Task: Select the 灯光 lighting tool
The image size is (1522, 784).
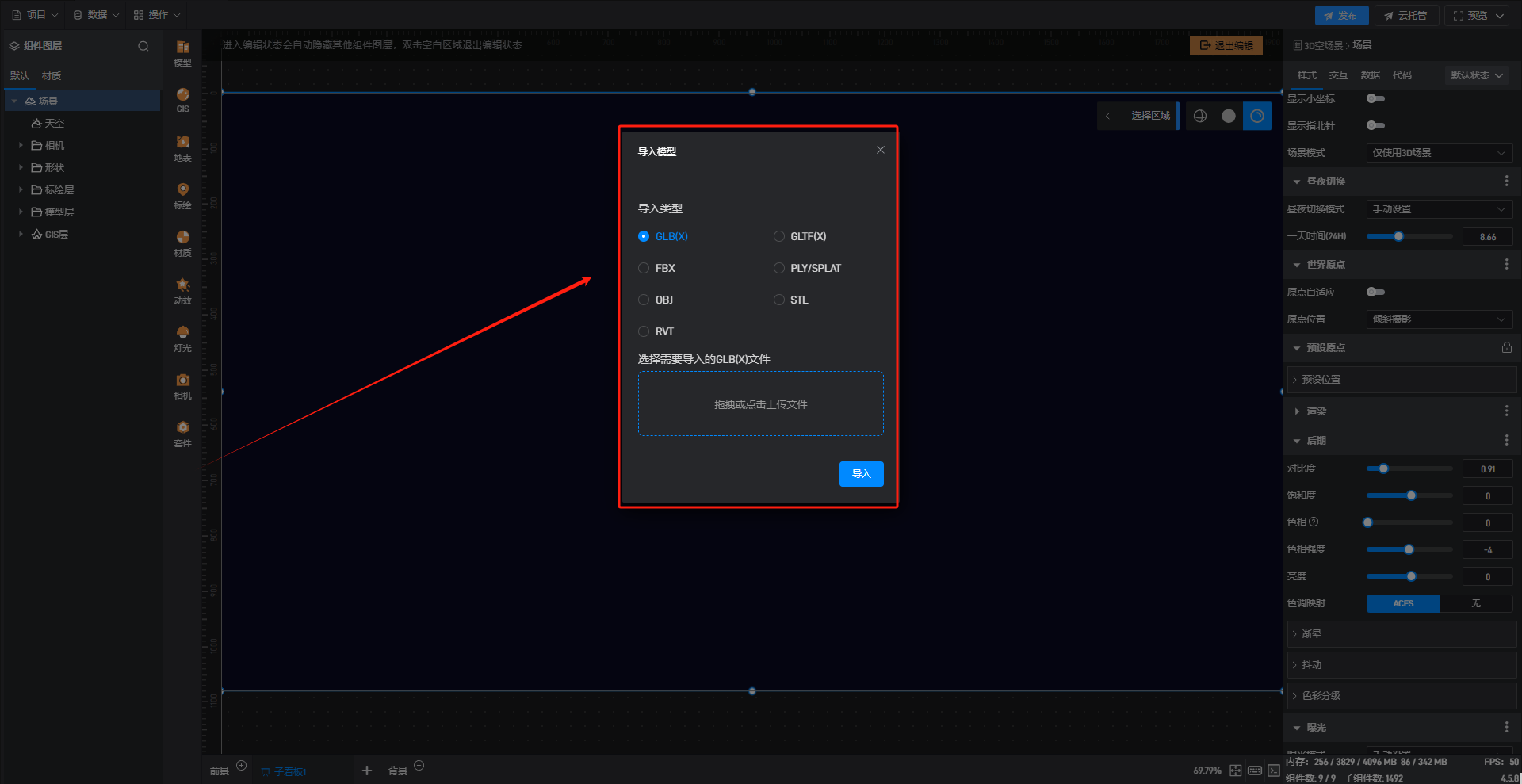Action: (182, 338)
